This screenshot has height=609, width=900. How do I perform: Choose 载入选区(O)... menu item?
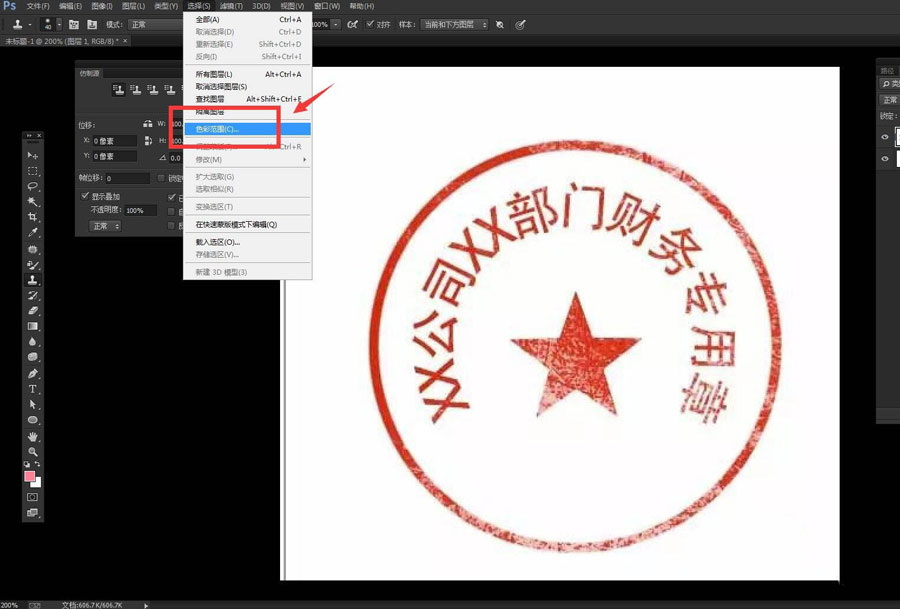[247, 242]
